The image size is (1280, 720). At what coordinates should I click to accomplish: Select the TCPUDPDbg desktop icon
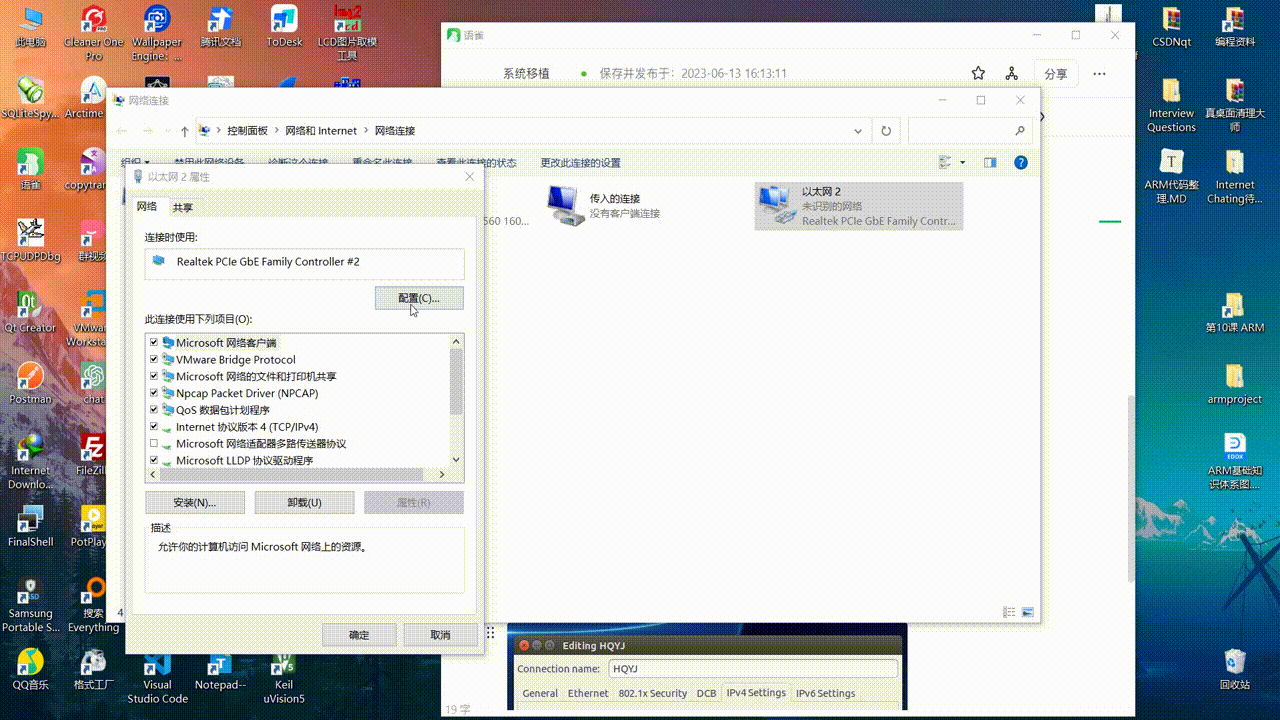pos(31,241)
